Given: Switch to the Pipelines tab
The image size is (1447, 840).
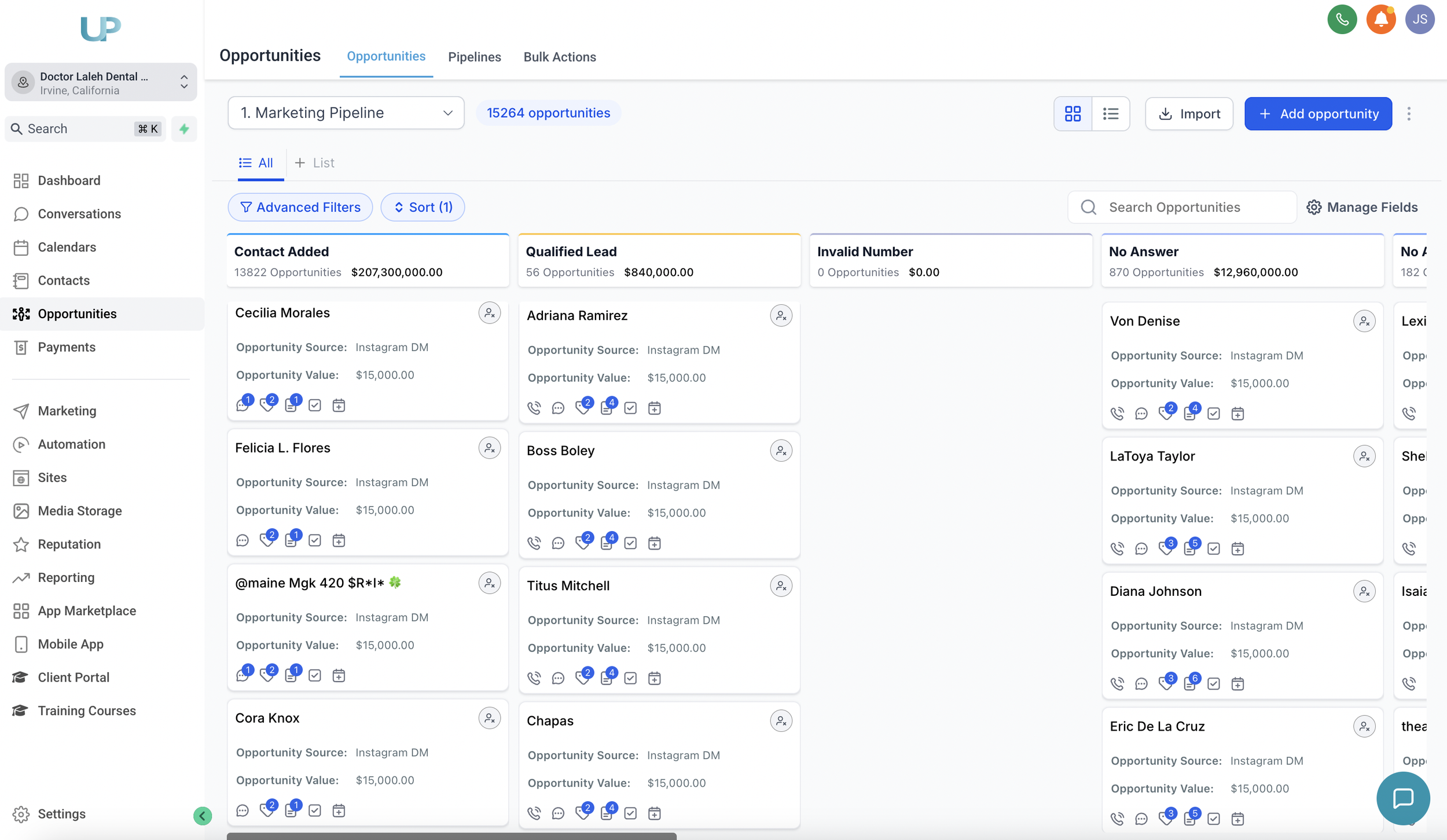Looking at the screenshot, I should coord(474,57).
